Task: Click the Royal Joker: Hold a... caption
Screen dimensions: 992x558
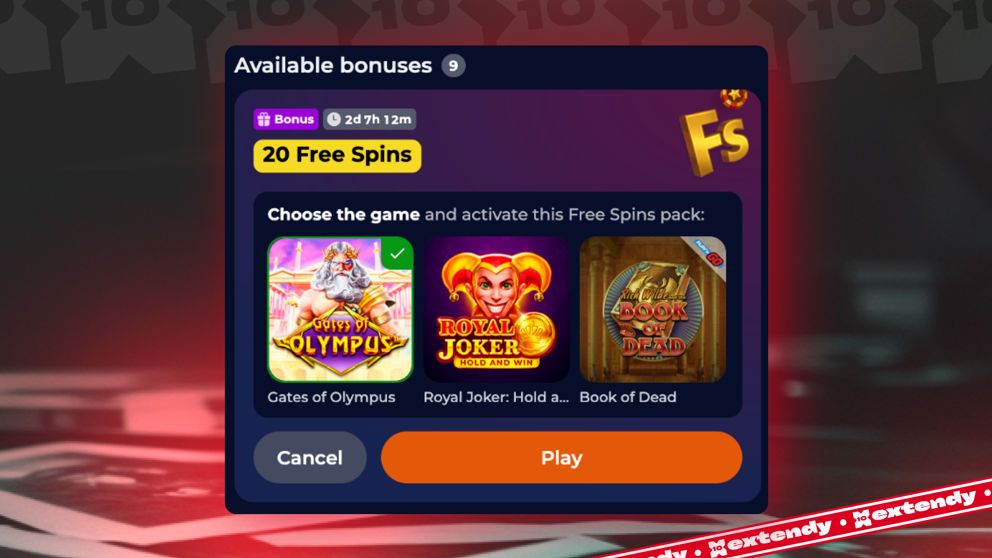Action: pos(496,397)
